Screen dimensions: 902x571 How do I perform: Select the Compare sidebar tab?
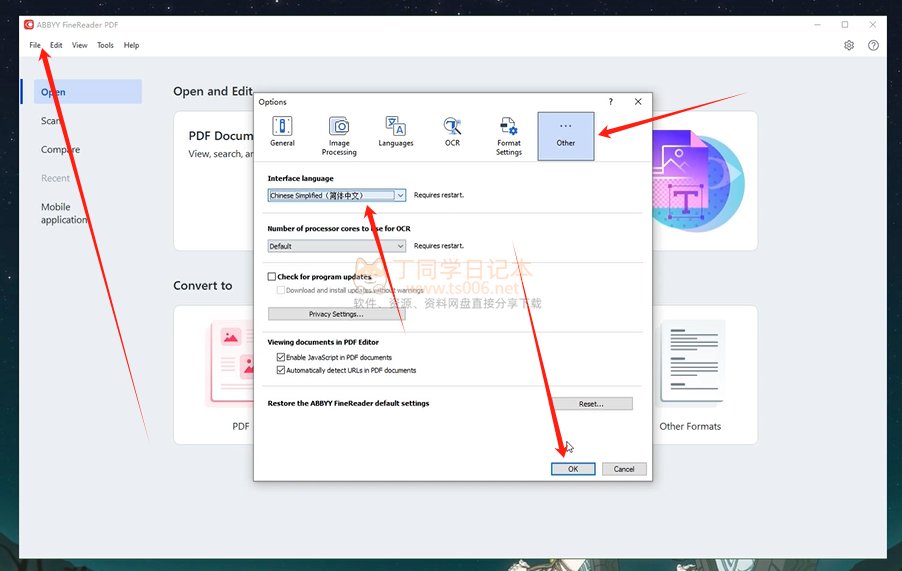[60, 150]
